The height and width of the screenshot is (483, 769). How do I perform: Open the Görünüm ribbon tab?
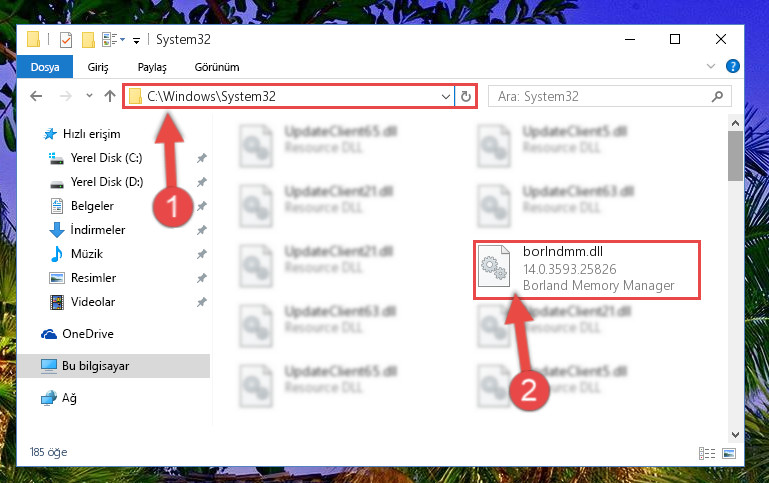pyautogui.click(x=217, y=67)
